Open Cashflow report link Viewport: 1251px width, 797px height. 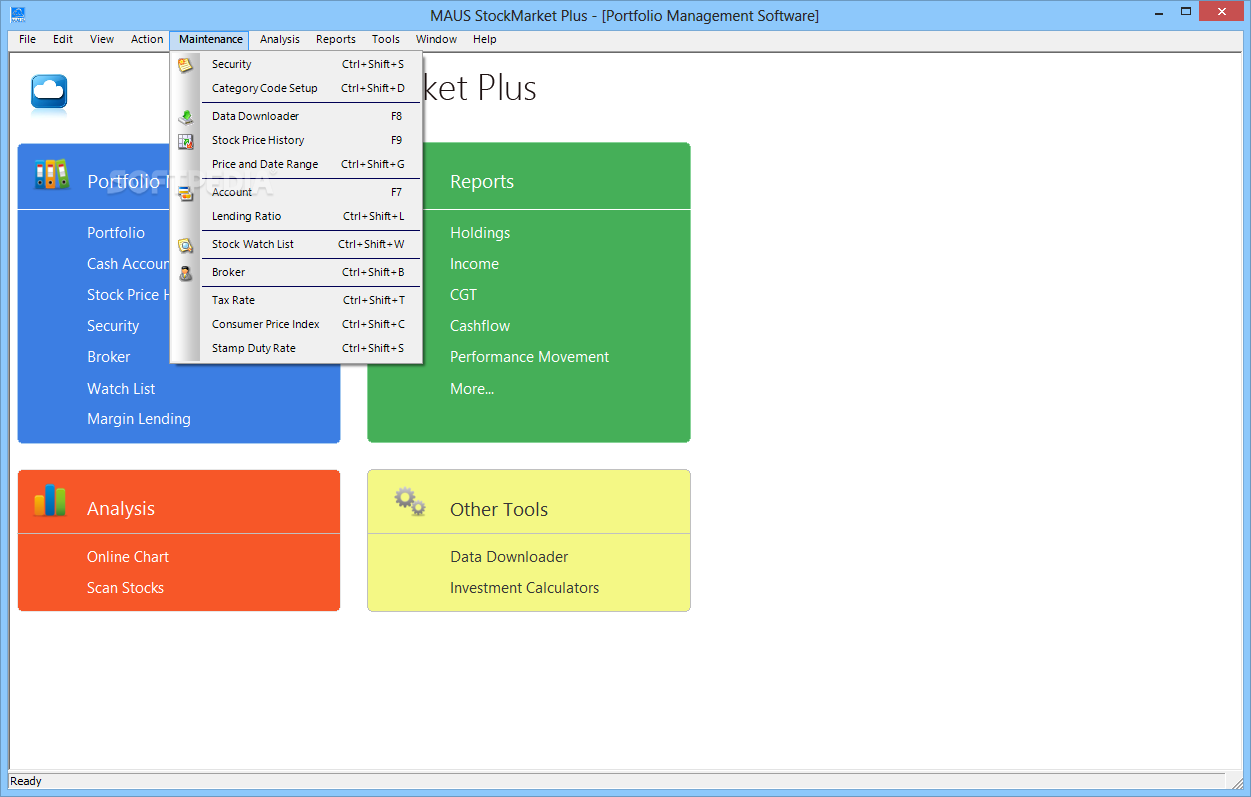coord(480,326)
